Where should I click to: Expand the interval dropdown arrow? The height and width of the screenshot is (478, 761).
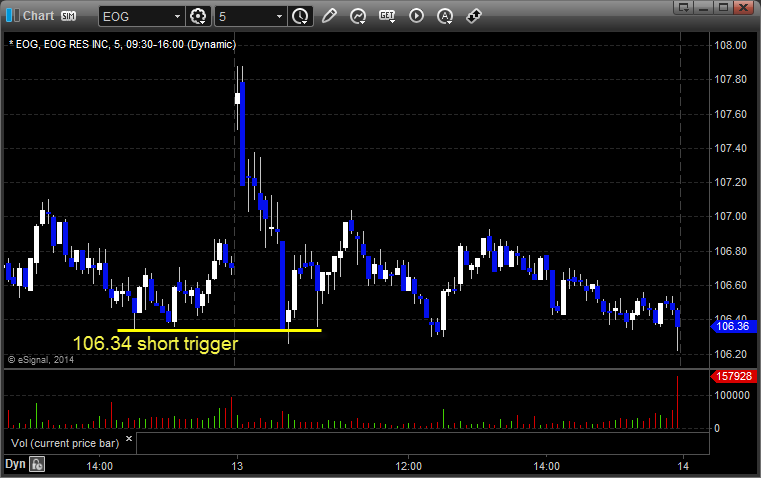(x=280, y=16)
